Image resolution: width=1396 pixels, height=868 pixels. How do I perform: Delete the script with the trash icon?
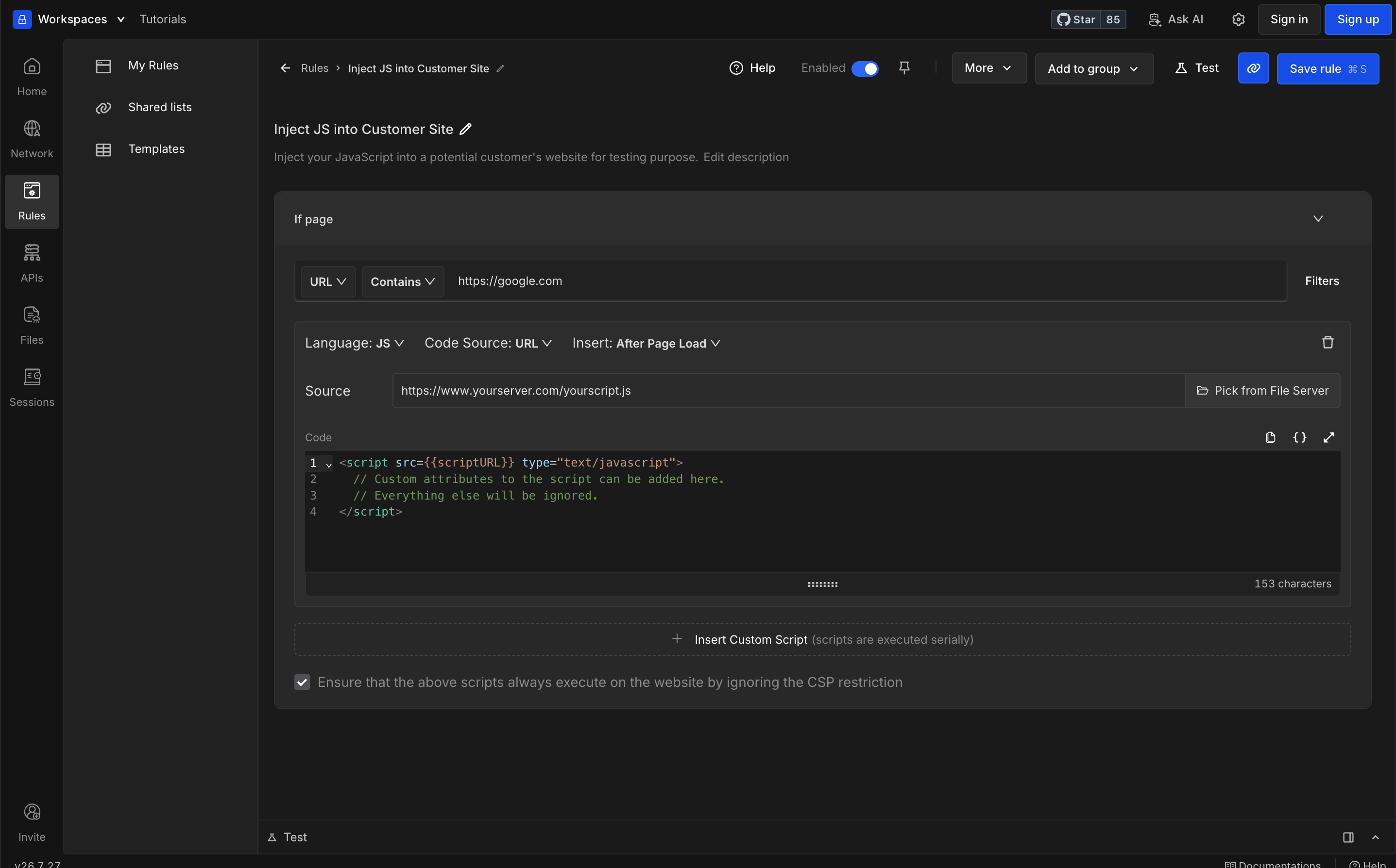click(1328, 343)
